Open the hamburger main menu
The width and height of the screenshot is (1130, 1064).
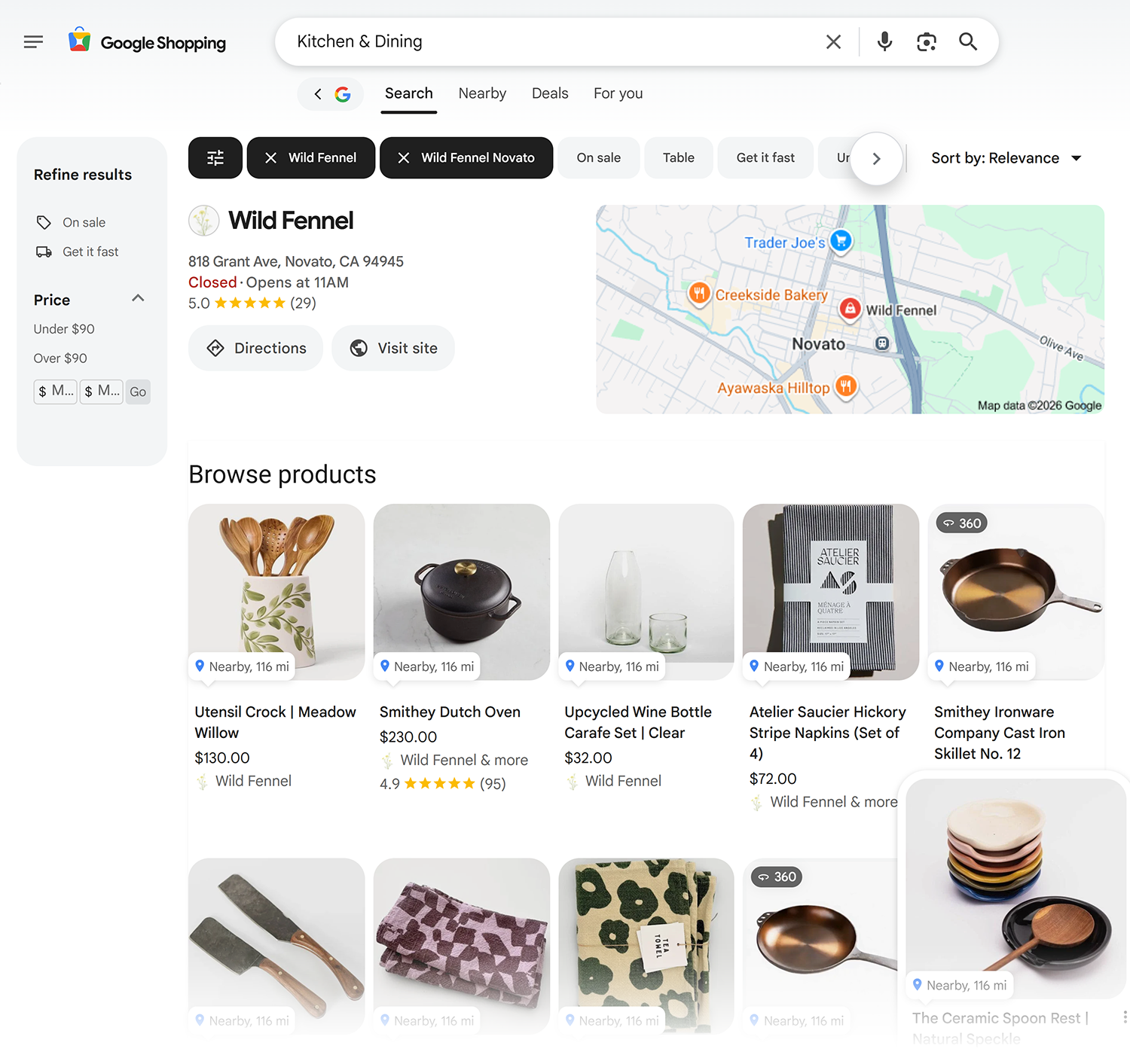pos(33,42)
